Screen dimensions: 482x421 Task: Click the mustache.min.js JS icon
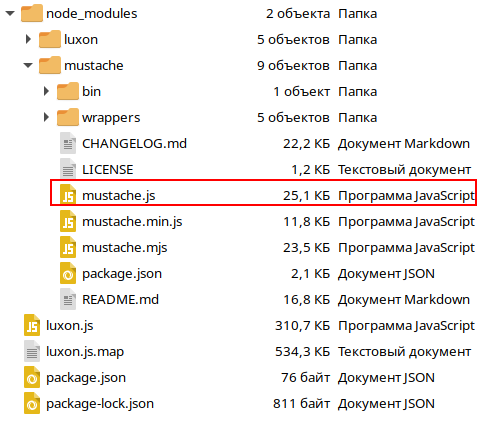pyautogui.click(x=68, y=221)
